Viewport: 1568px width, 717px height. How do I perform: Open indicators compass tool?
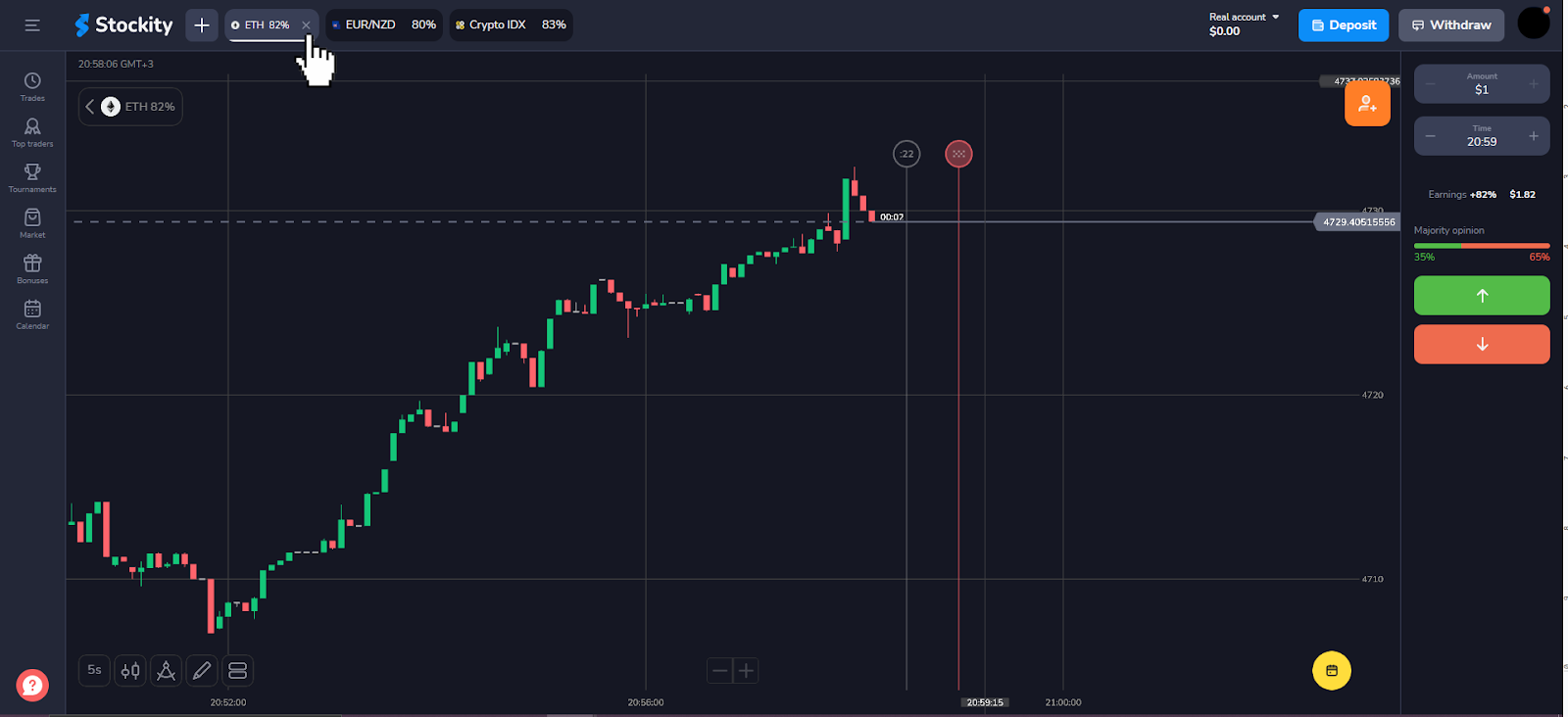[x=166, y=671]
